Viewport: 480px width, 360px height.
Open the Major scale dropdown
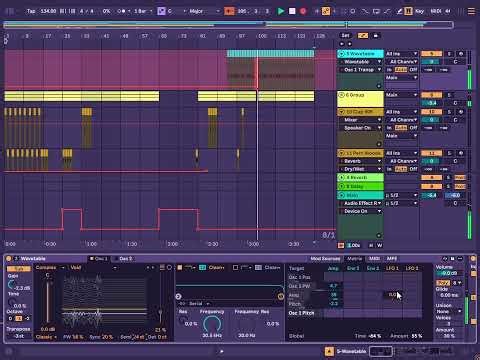204,11
